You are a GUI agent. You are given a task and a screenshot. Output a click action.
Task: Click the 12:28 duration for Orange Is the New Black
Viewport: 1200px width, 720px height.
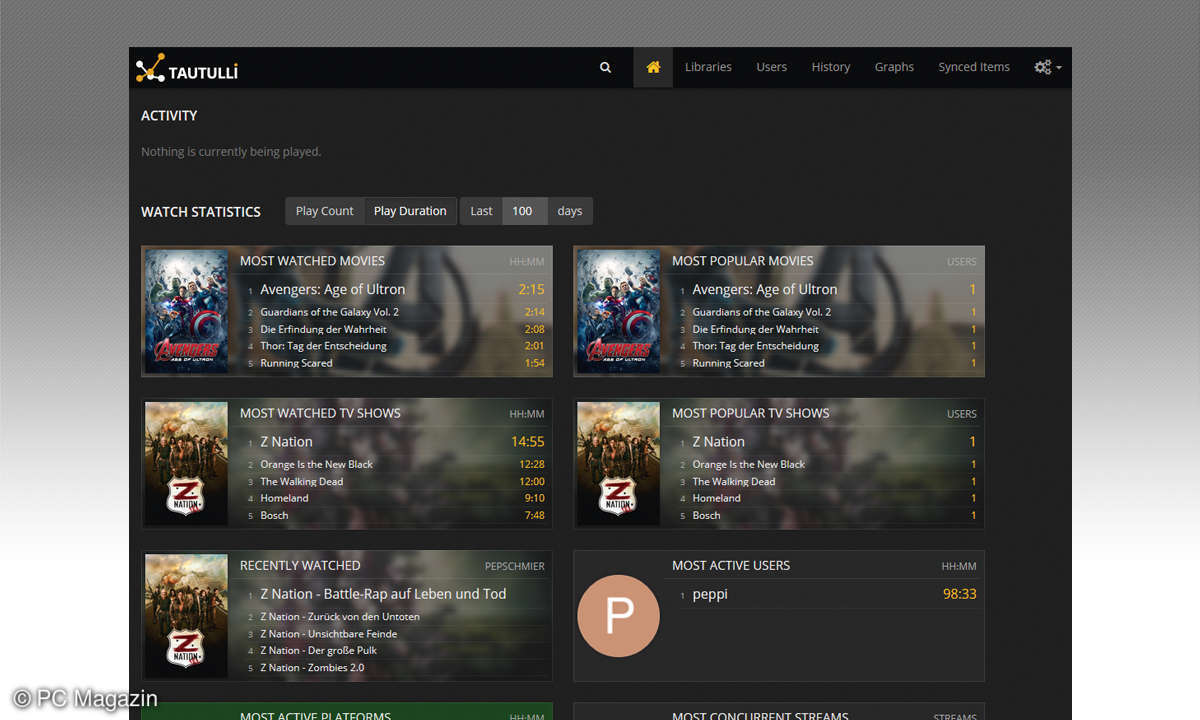[x=532, y=464]
